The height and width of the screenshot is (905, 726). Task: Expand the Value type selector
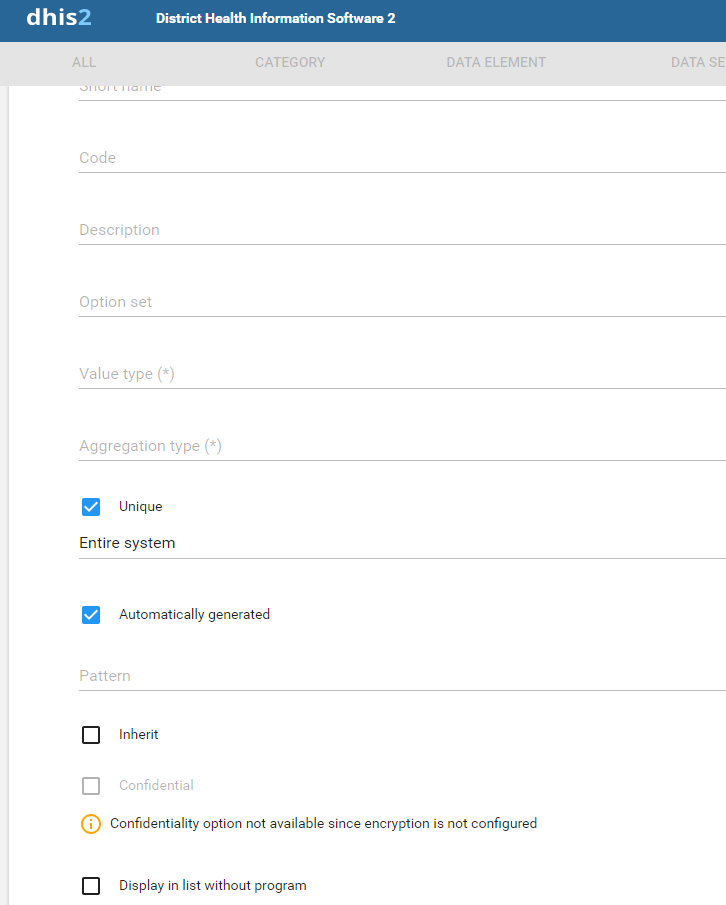click(x=400, y=374)
